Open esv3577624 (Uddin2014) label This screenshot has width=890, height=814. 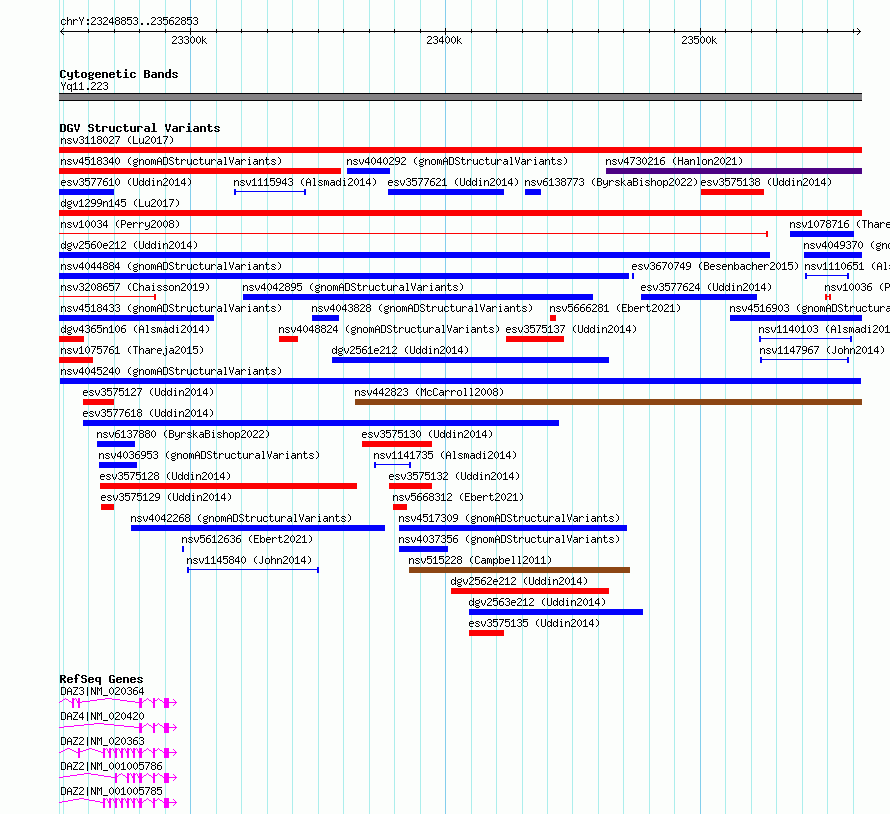coord(706,287)
